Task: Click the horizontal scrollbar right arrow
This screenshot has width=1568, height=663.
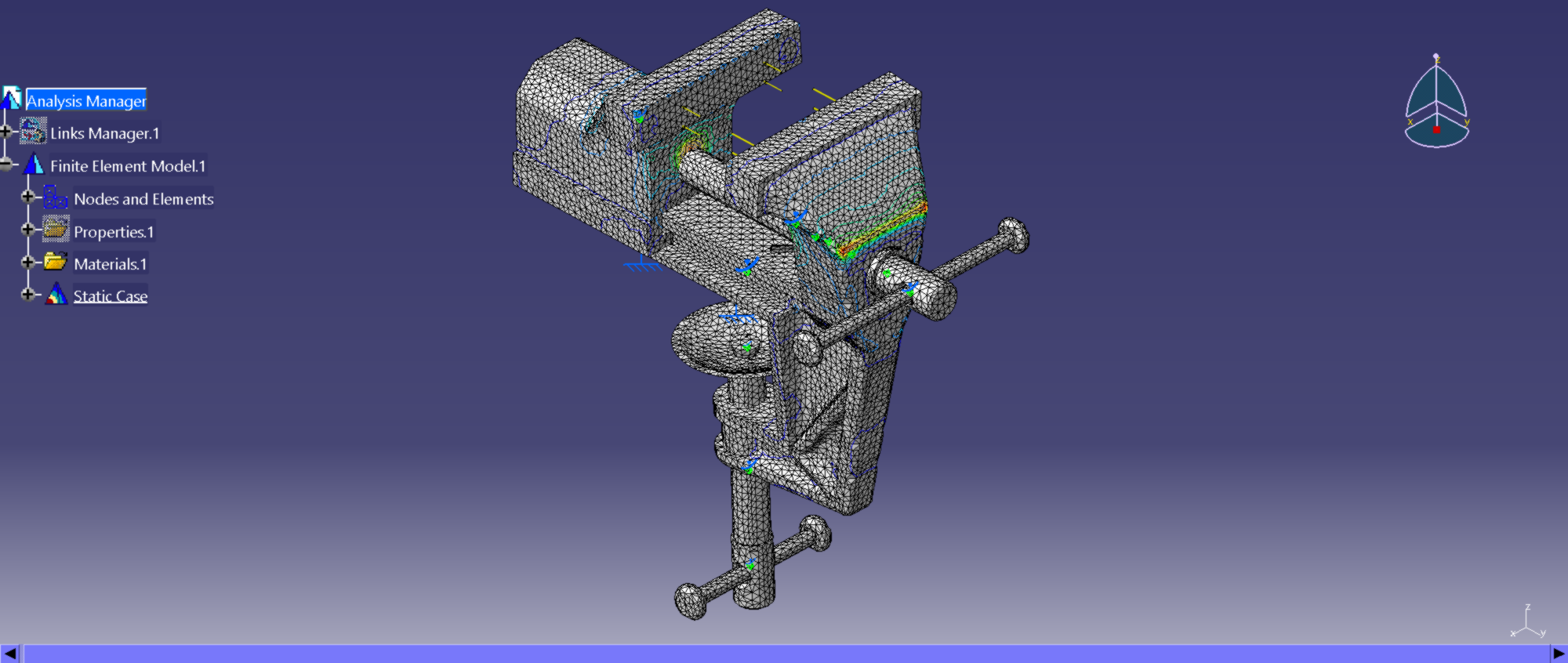Action: coord(1559,654)
